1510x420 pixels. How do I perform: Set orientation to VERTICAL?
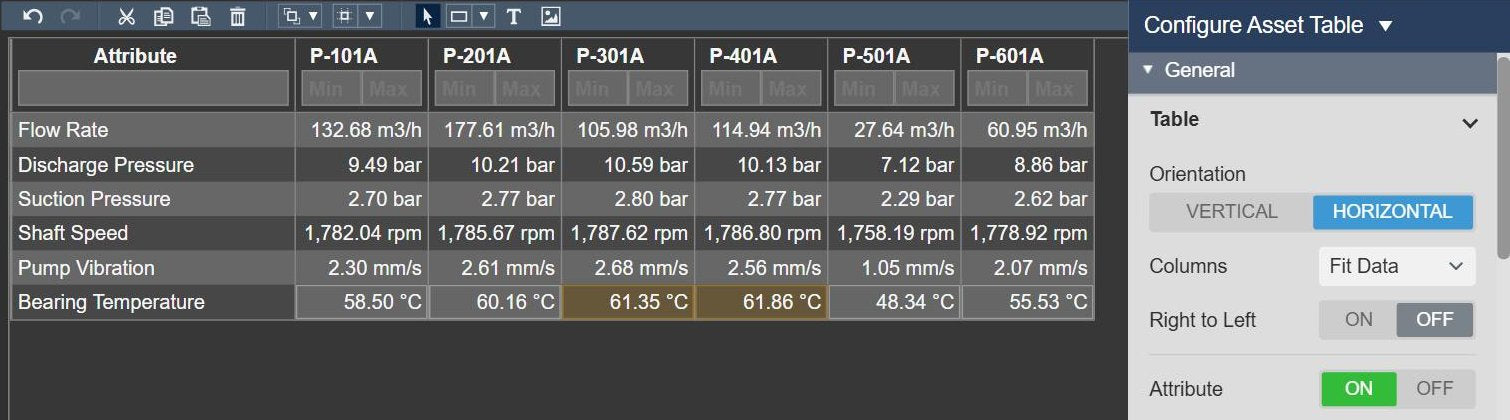click(1232, 212)
